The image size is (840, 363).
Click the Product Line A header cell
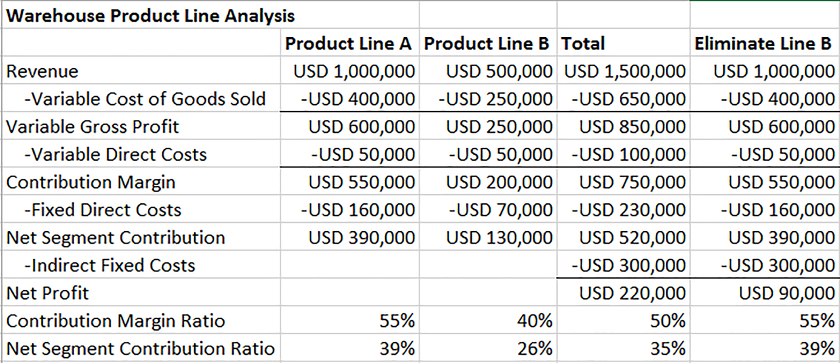point(349,43)
